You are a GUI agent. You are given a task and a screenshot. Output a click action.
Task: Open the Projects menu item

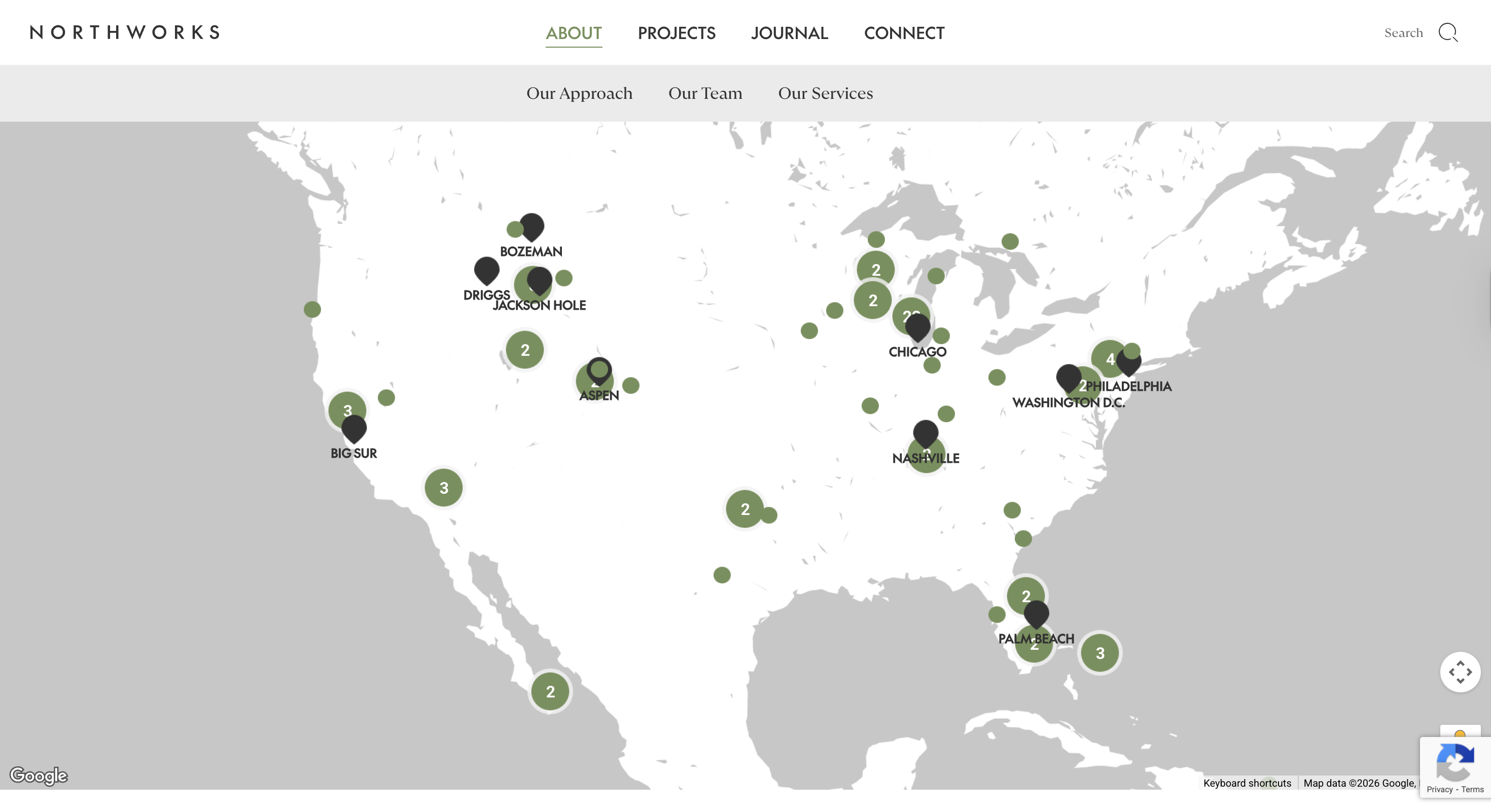[676, 33]
